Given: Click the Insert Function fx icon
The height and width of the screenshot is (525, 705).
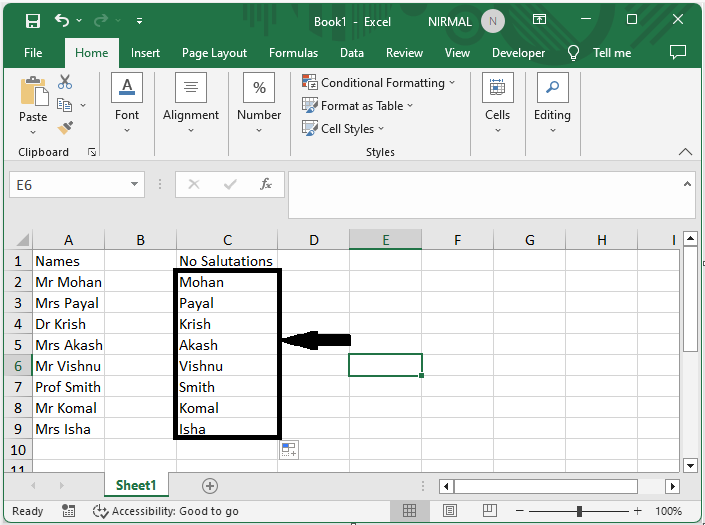Looking at the screenshot, I should [x=266, y=185].
